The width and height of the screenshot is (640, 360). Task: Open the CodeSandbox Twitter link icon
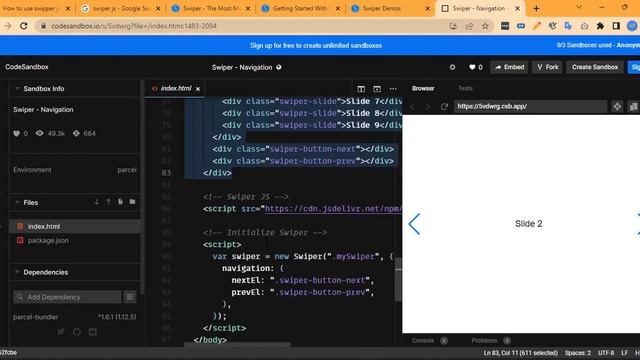(61, 331)
